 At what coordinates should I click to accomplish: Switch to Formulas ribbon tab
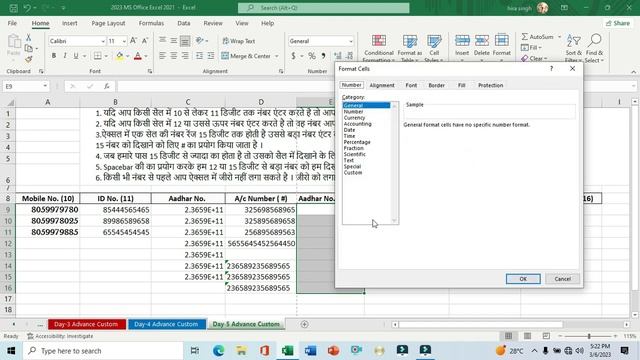(151, 23)
